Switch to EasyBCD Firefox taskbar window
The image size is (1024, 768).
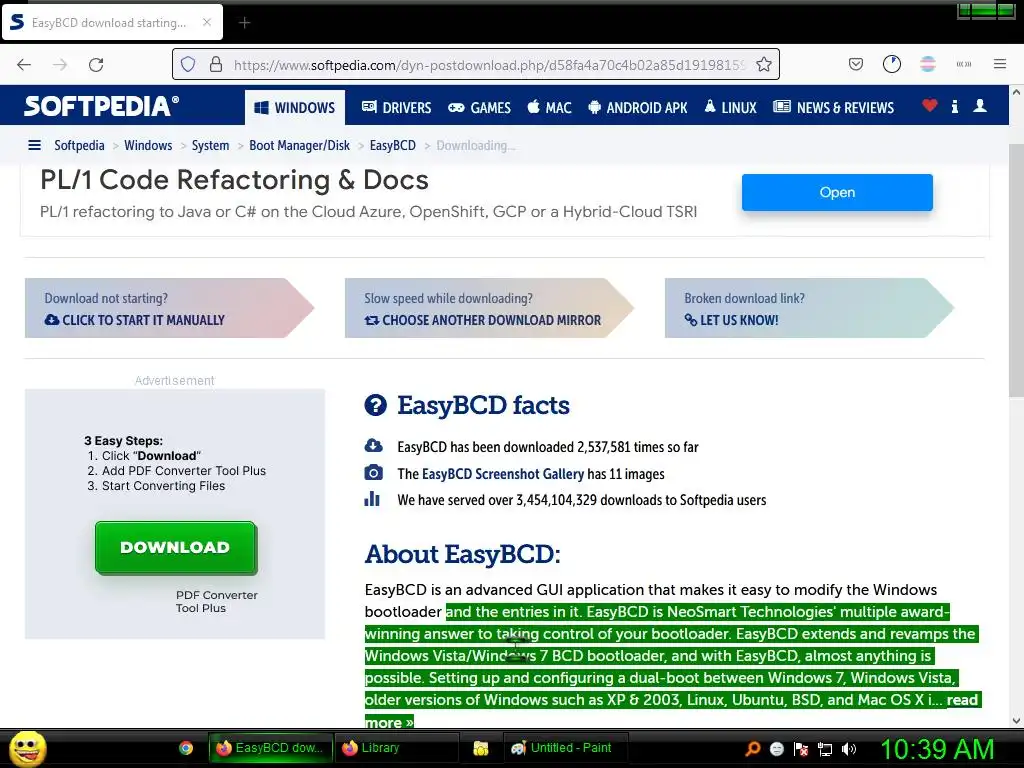coord(271,748)
